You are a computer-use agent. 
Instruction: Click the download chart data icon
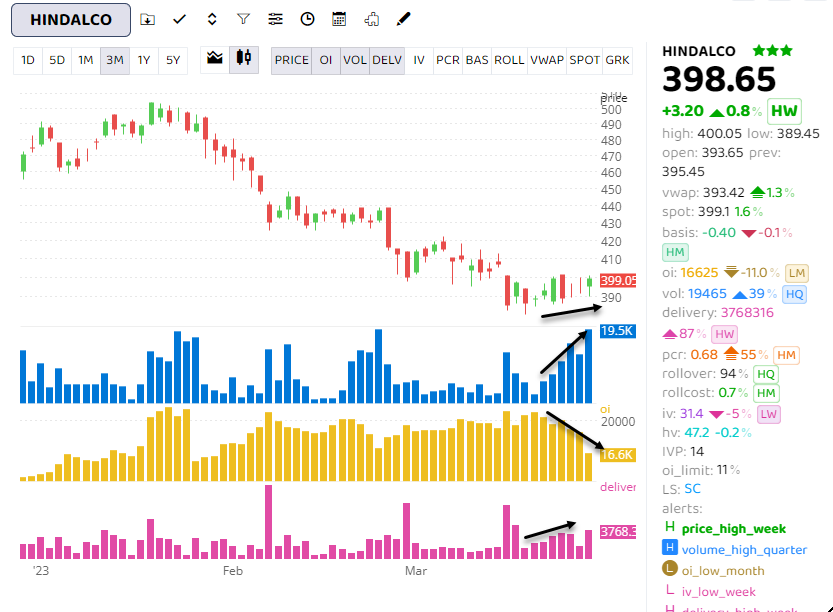pyautogui.click(x=145, y=19)
